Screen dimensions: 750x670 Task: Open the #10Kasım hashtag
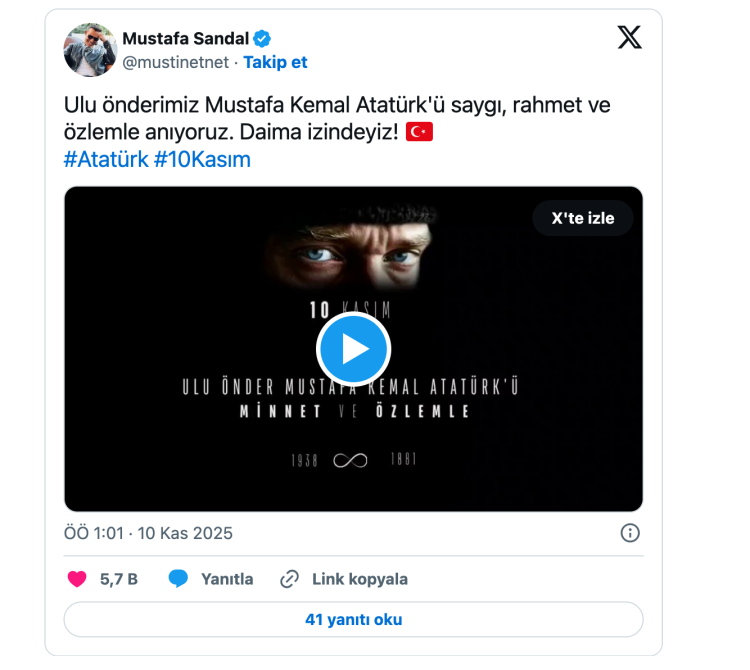202,159
